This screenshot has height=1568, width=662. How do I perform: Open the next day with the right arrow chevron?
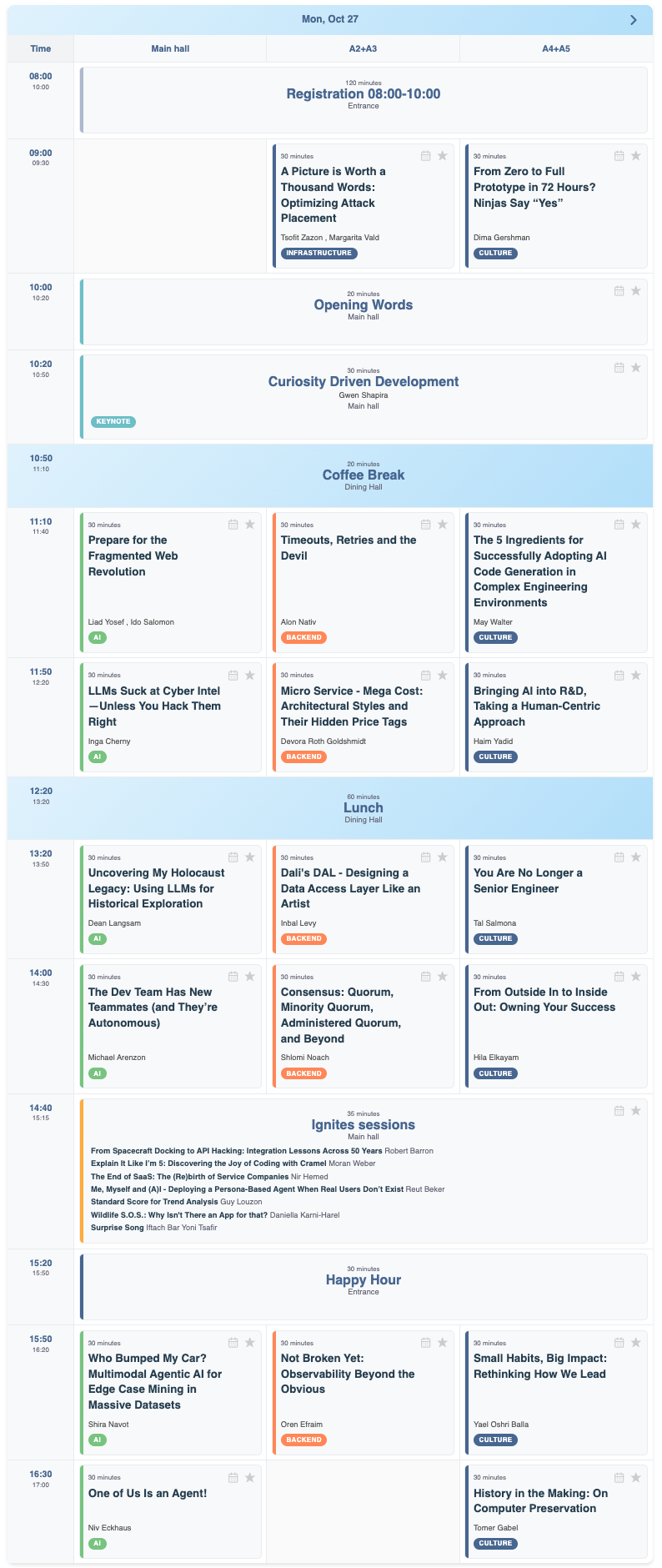click(x=631, y=18)
